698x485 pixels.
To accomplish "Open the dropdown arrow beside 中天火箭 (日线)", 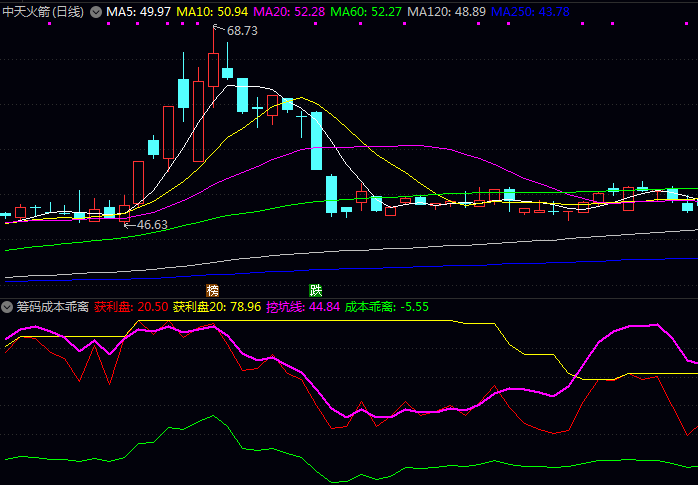I will (96, 12).
